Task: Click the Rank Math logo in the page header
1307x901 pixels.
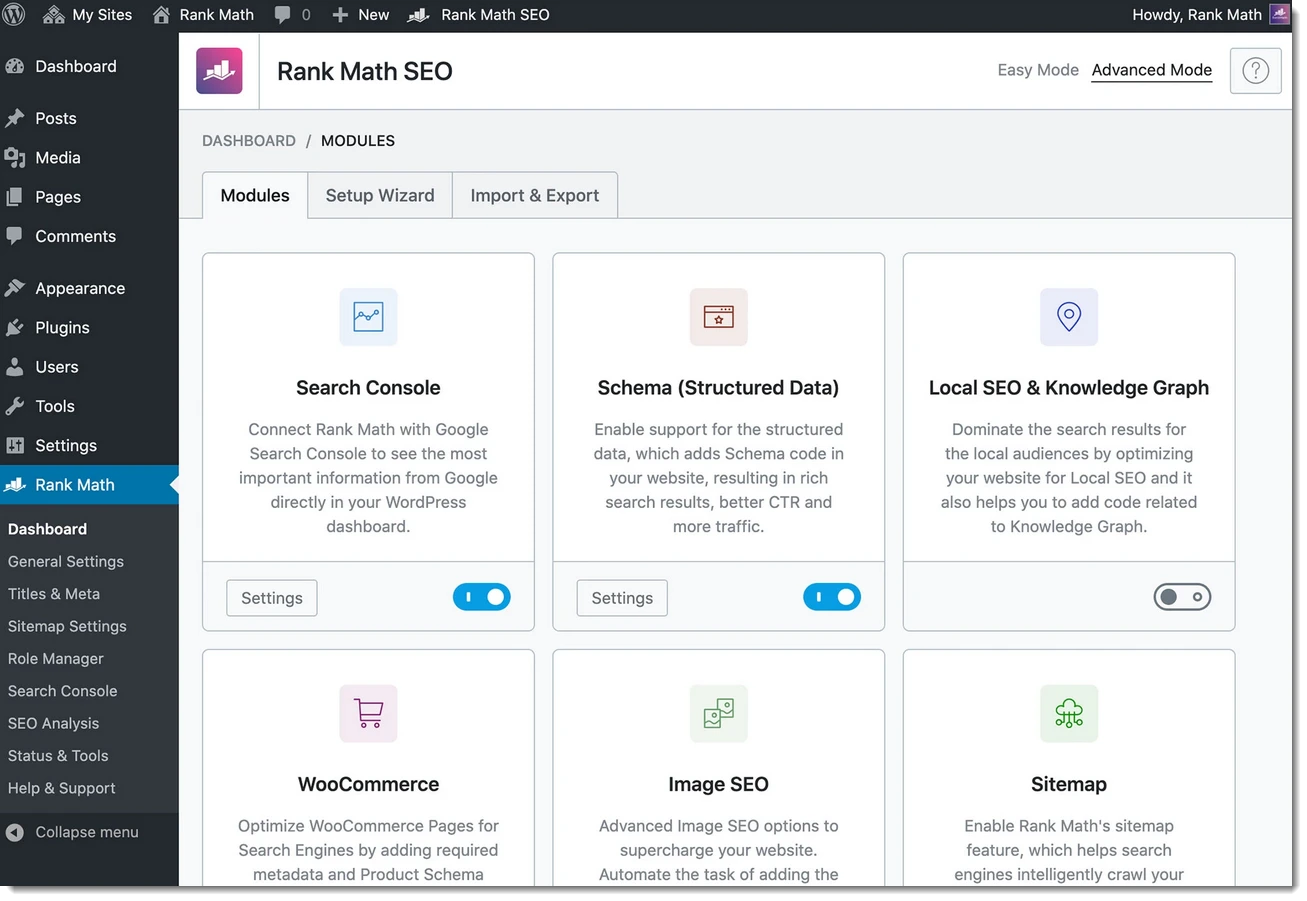Action: (x=219, y=71)
